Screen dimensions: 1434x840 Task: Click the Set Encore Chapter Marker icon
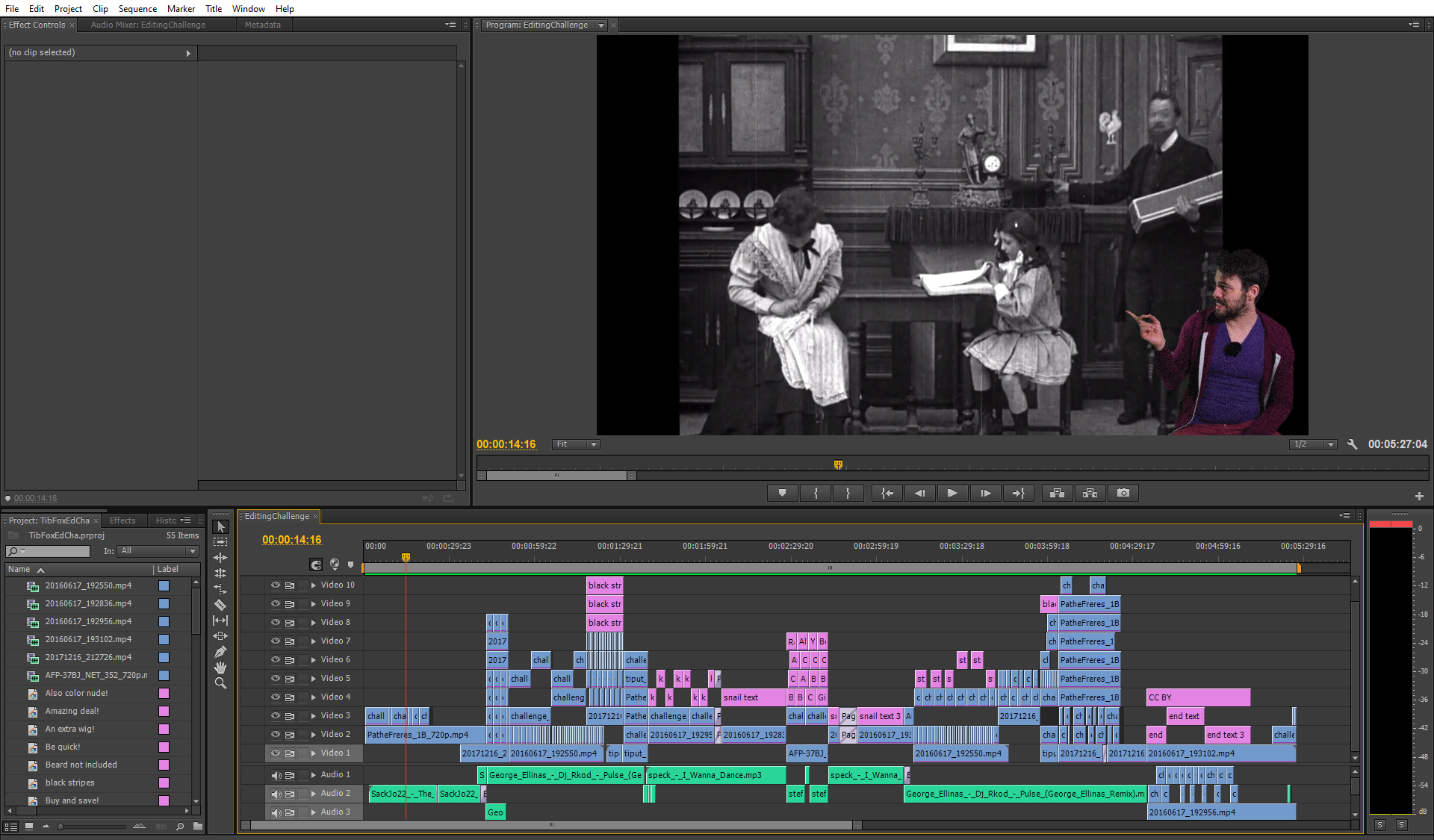(x=334, y=564)
